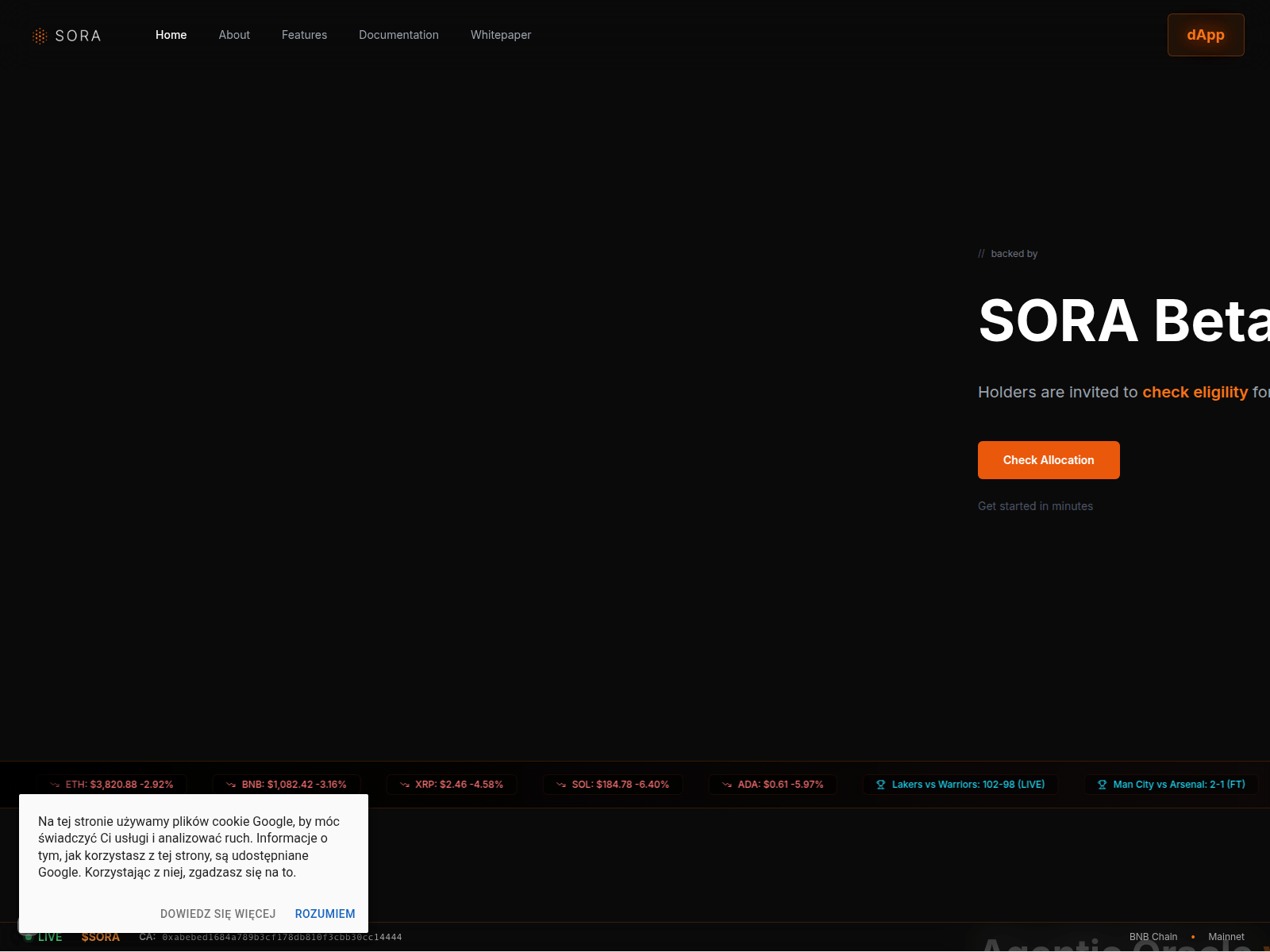Viewport: 1270px width, 952px height.
Task: Open the Features nav link
Action: 304,35
